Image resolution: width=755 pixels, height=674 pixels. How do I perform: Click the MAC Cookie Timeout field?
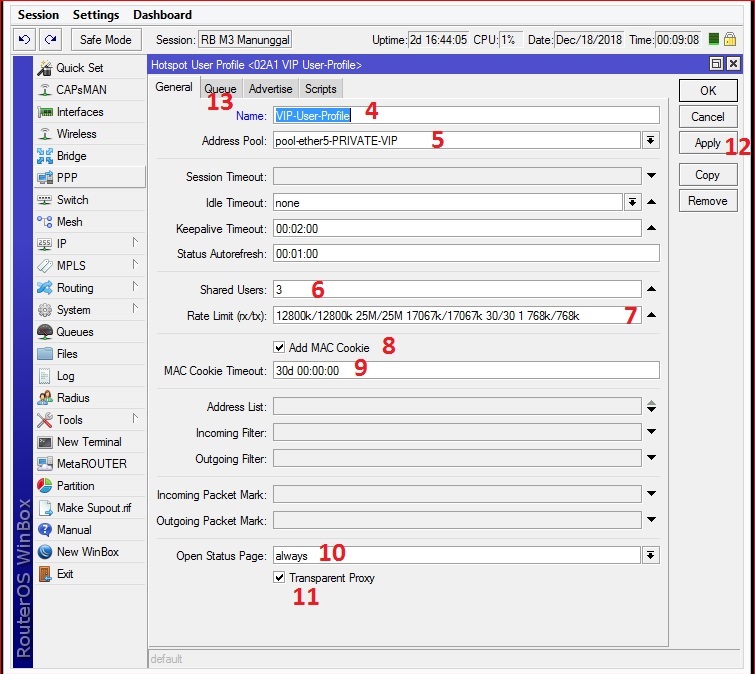pos(466,370)
